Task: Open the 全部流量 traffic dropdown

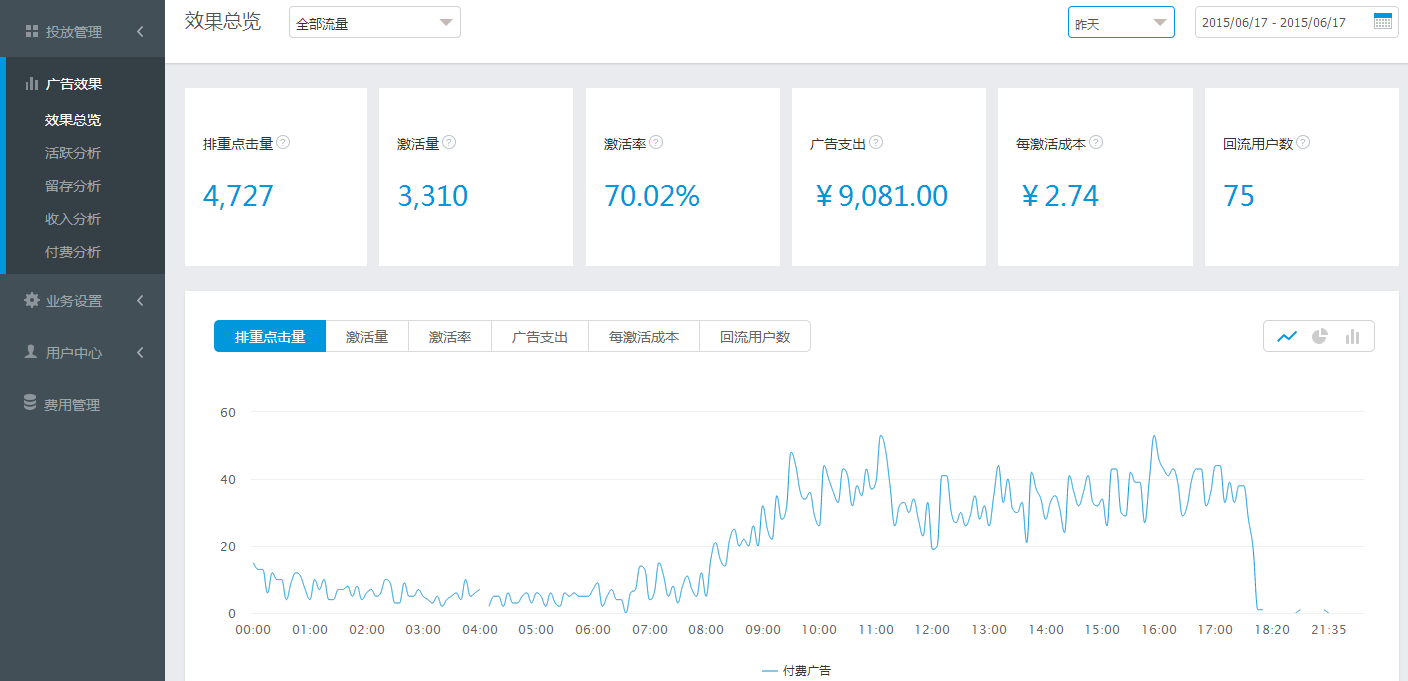Action: (x=374, y=21)
